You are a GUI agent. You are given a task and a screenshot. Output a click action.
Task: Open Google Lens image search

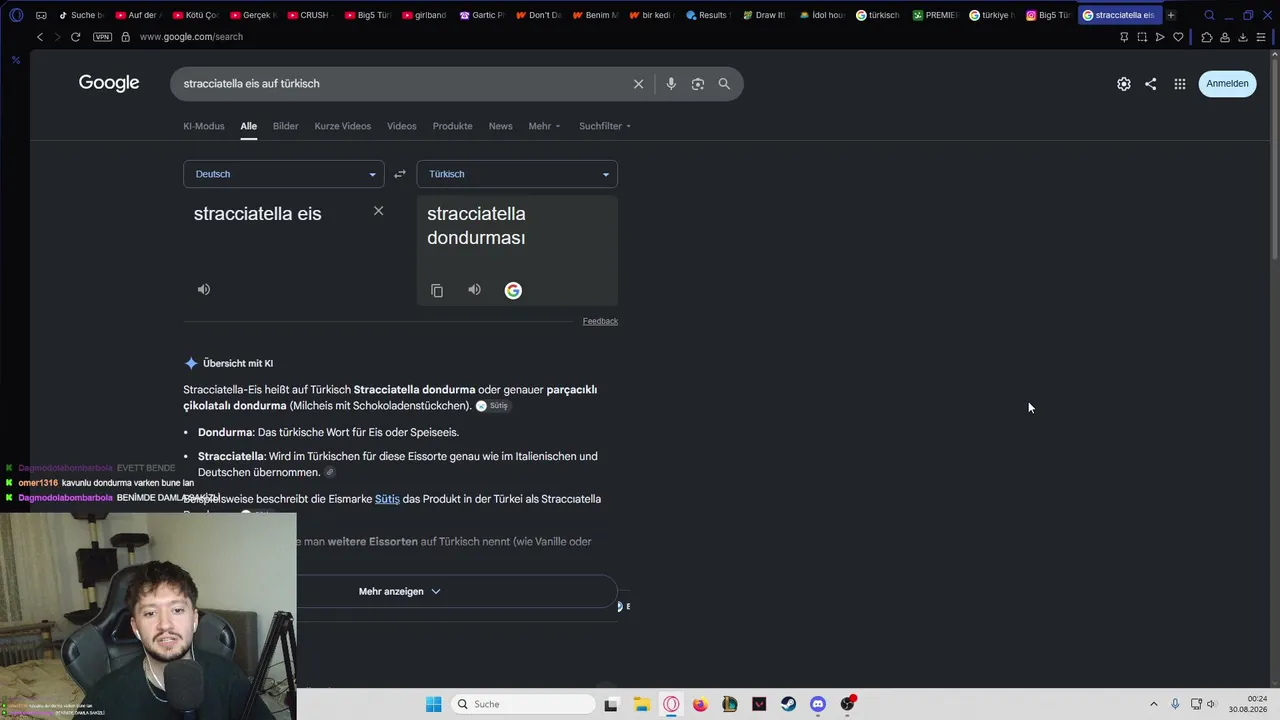pos(698,84)
